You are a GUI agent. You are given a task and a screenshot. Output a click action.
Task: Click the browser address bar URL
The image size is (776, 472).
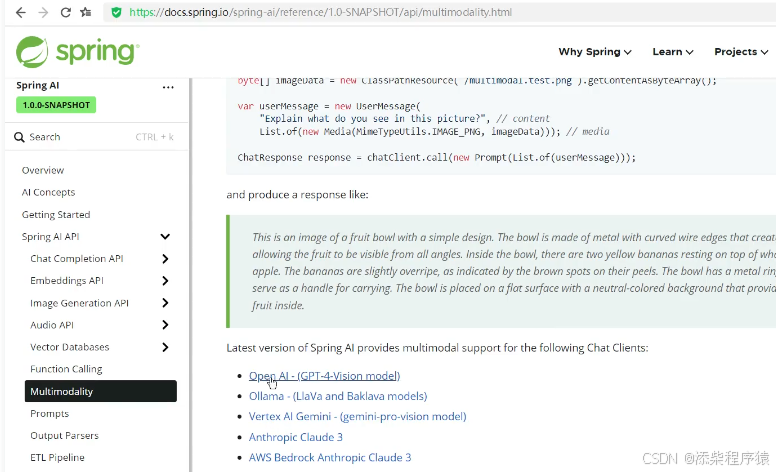[x=320, y=12]
